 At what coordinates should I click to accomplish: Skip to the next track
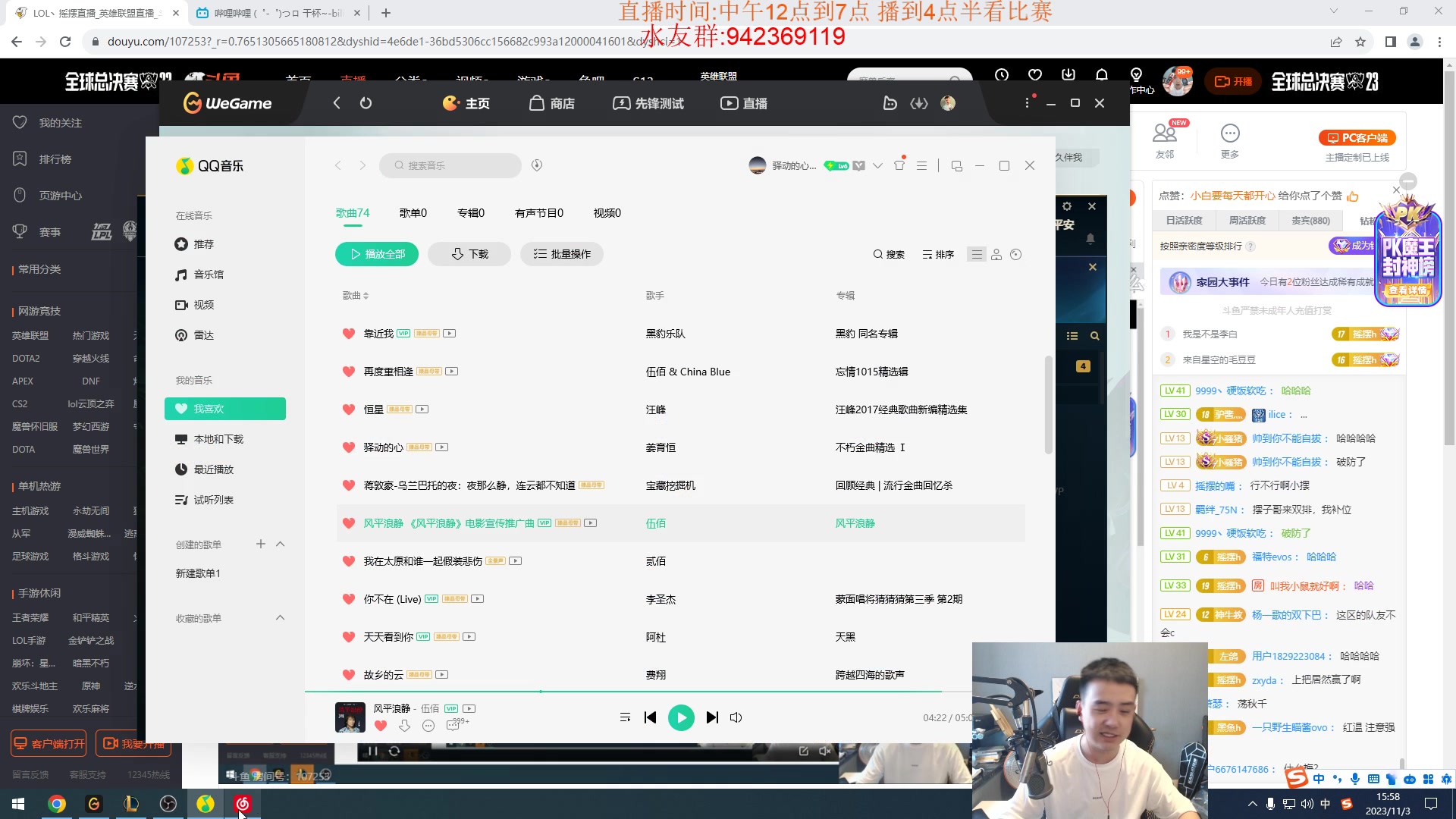(712, 717)
